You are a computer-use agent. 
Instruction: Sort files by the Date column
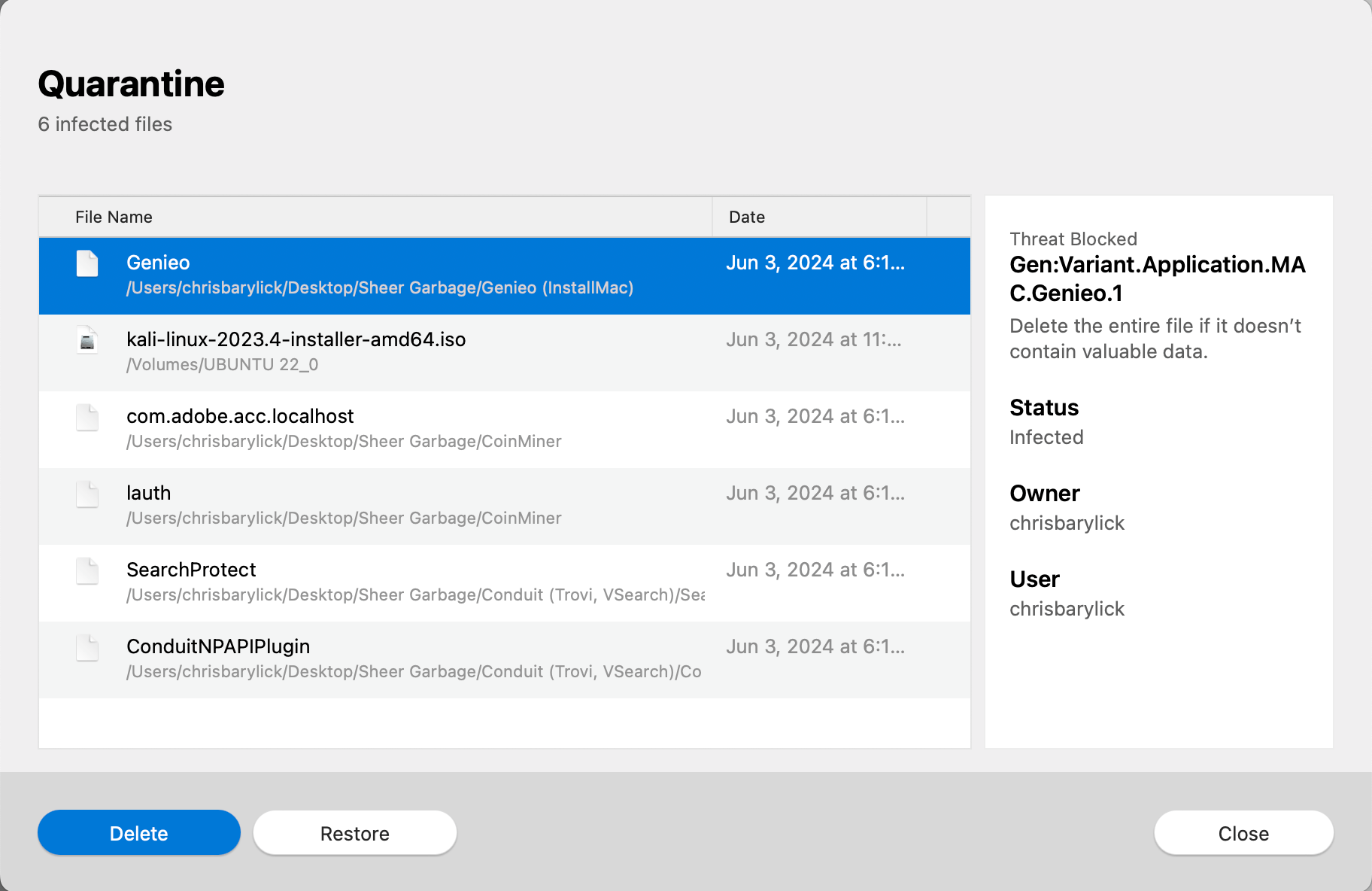(x=745, y=217)
